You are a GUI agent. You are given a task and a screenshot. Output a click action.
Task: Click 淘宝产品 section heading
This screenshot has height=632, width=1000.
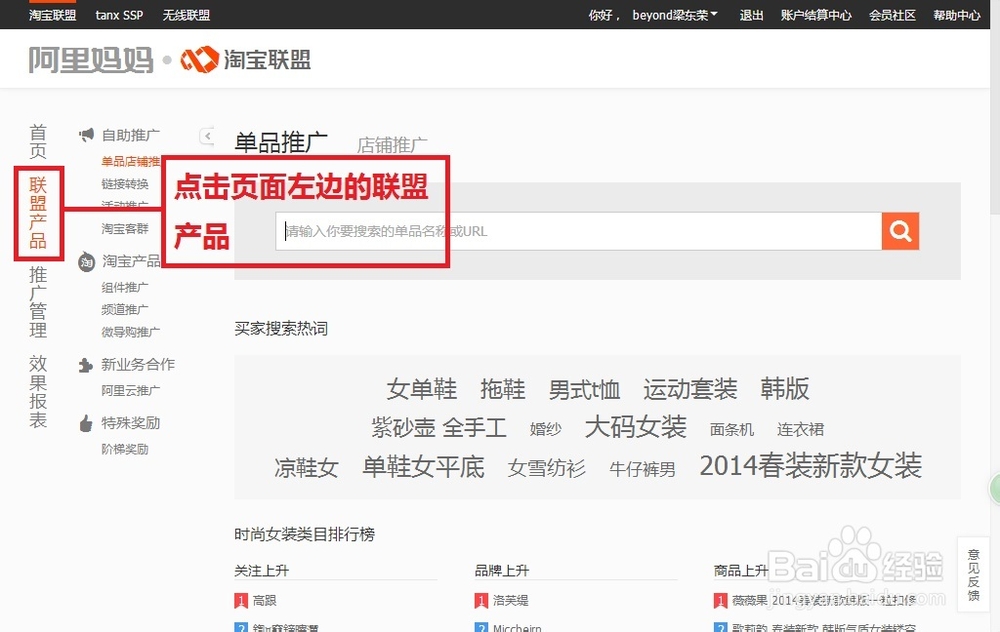[x=131, y=261]
